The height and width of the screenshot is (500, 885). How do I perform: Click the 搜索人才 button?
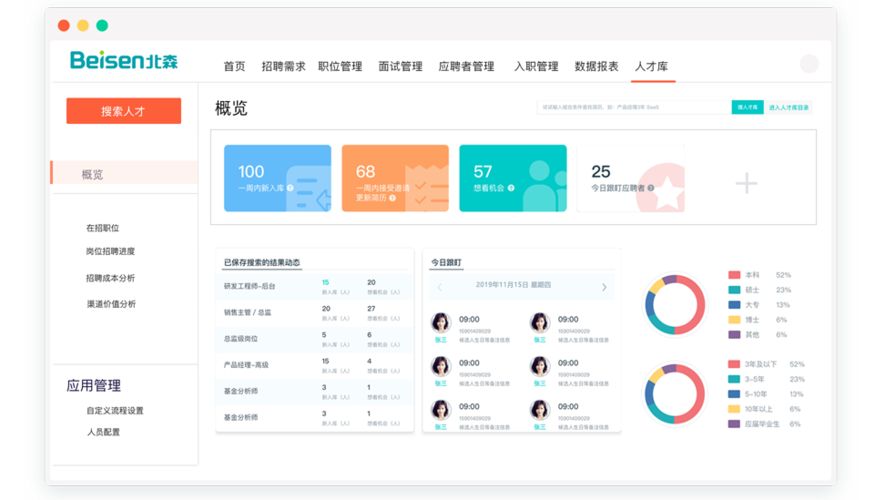point(123,111)
